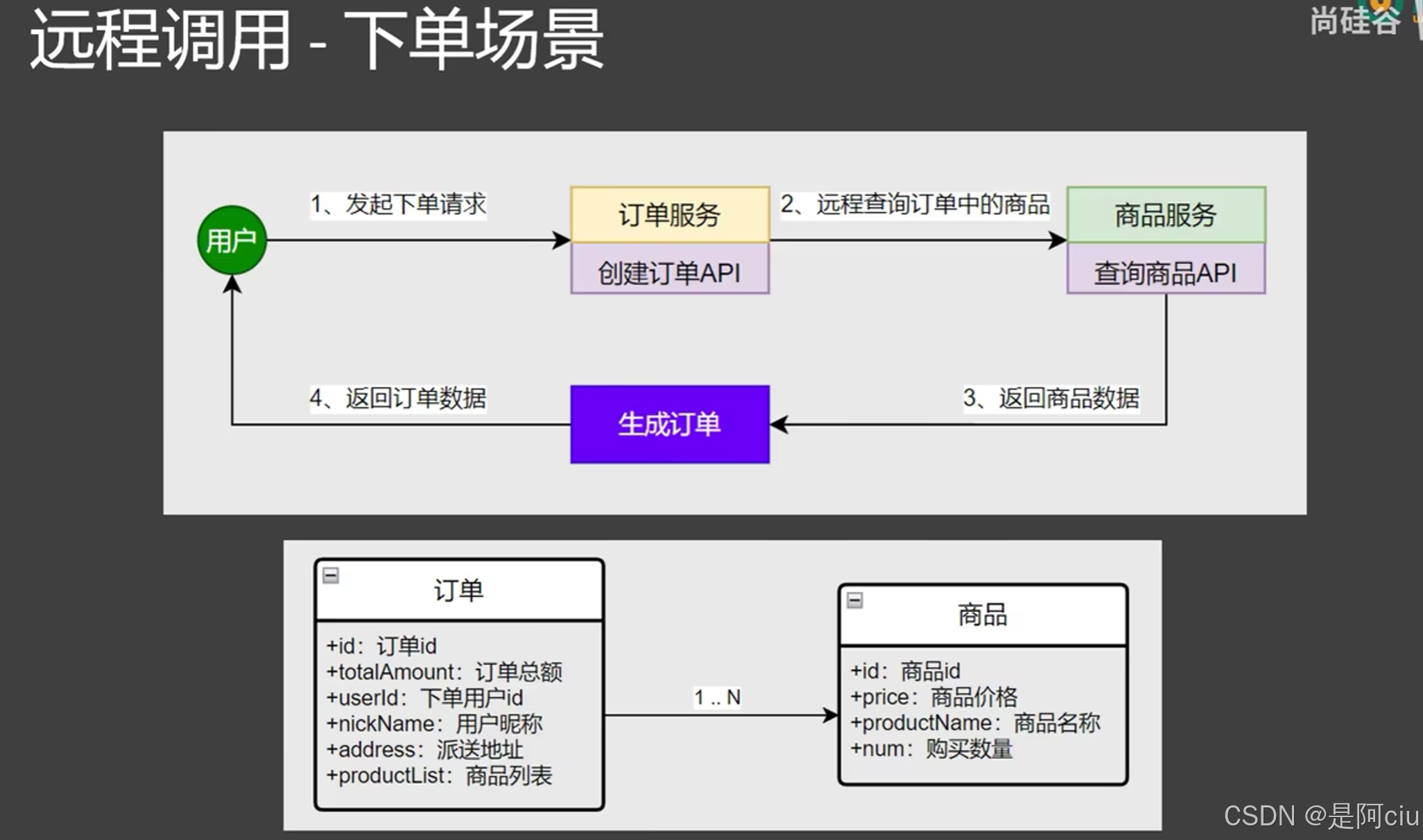Collapse the 订单 class box icon
Image resolution: width=1423 pixels, height=840 pixels.
point(331,575)
